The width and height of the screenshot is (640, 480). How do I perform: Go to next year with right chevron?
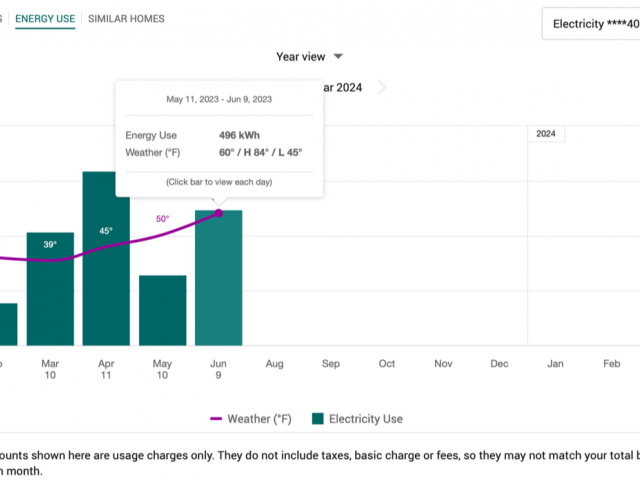click(382, 88)
